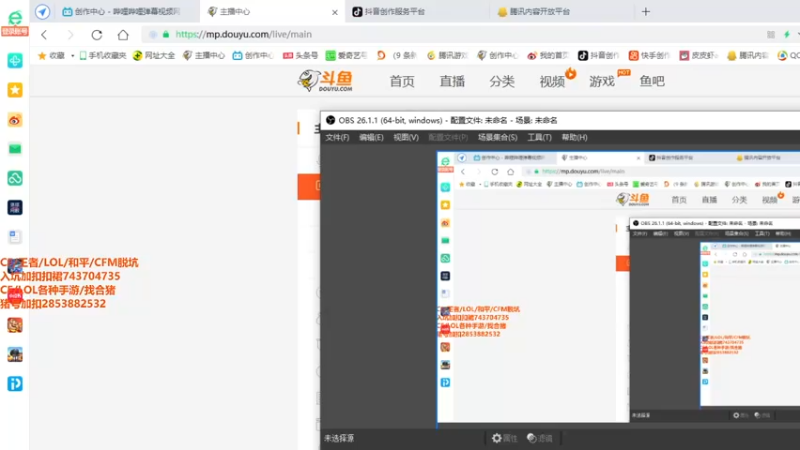Viewport: 800px width, 450px height.
Task: Open the green mail sidebar icon
Action: (x=15, y=149)
